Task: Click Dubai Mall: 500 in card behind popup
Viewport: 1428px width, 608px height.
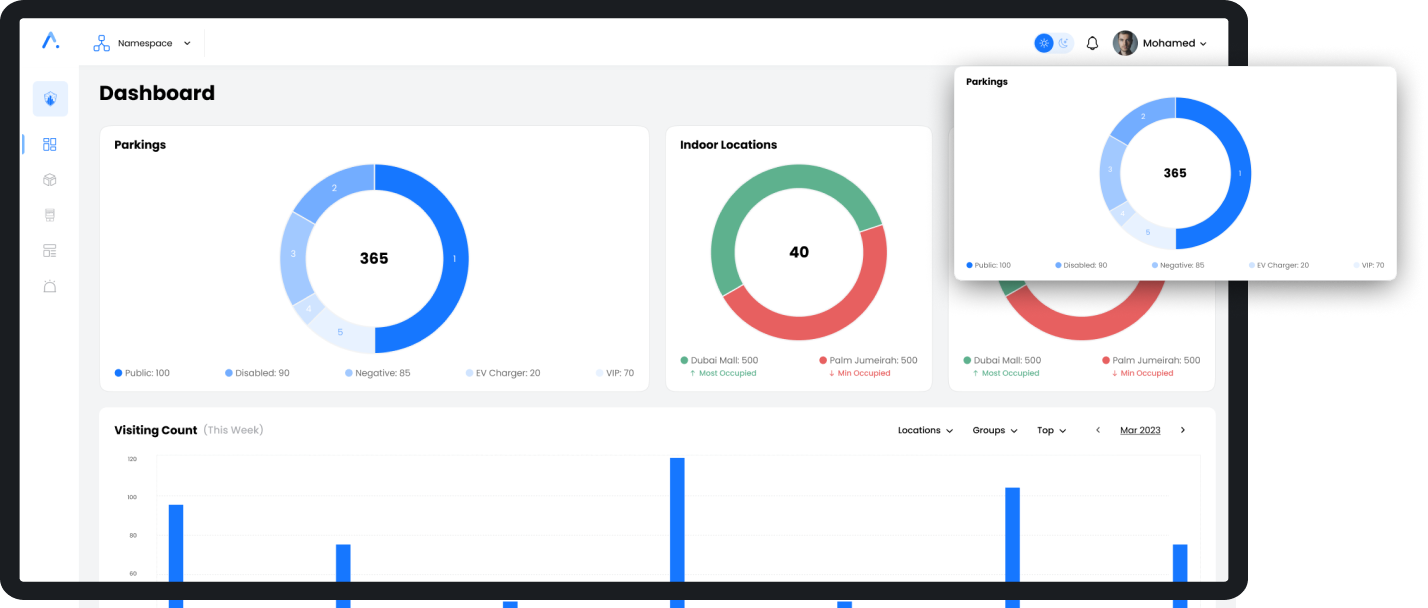Action: [1002, 360]
